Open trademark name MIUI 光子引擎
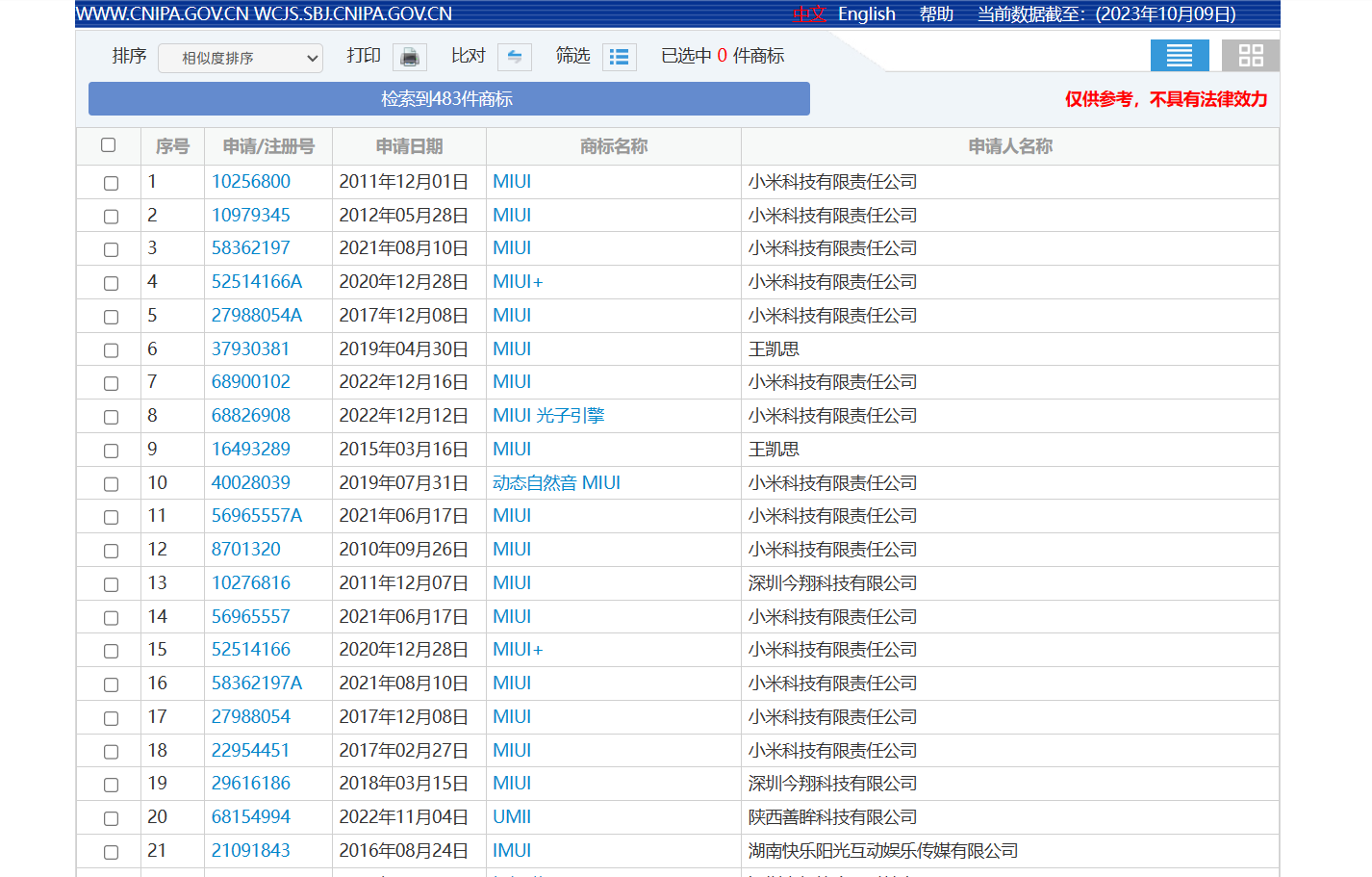The height and width of the screenshot is (877, 1372). tap(548, 416)
